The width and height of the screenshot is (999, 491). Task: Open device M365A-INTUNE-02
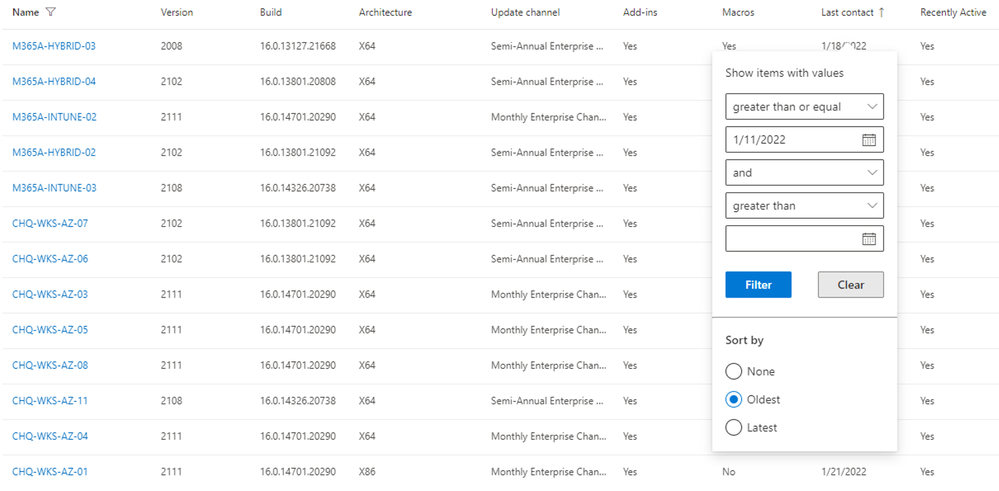click(x=55, y=117)
